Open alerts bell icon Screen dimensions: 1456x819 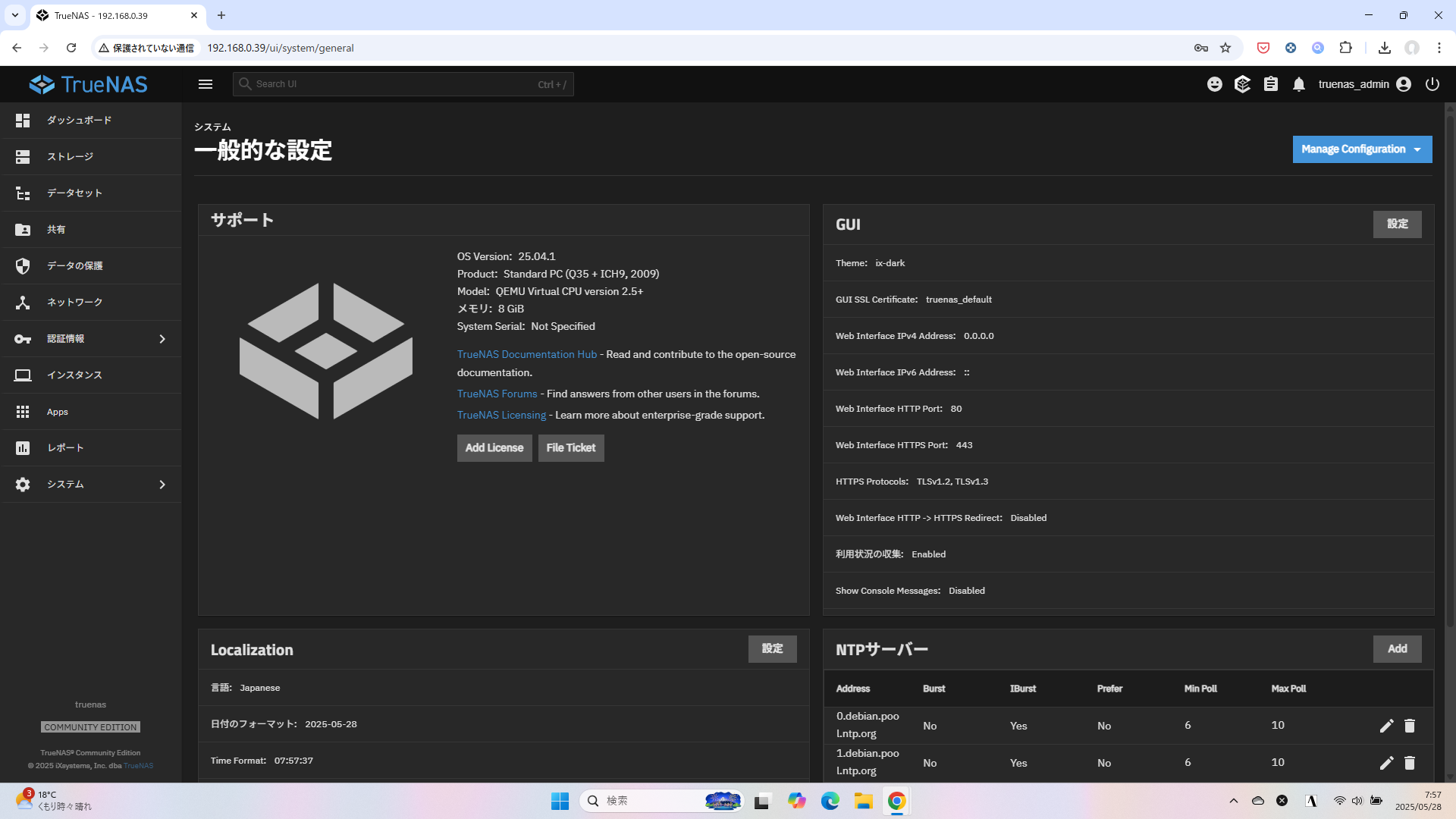coord(1299,84)
